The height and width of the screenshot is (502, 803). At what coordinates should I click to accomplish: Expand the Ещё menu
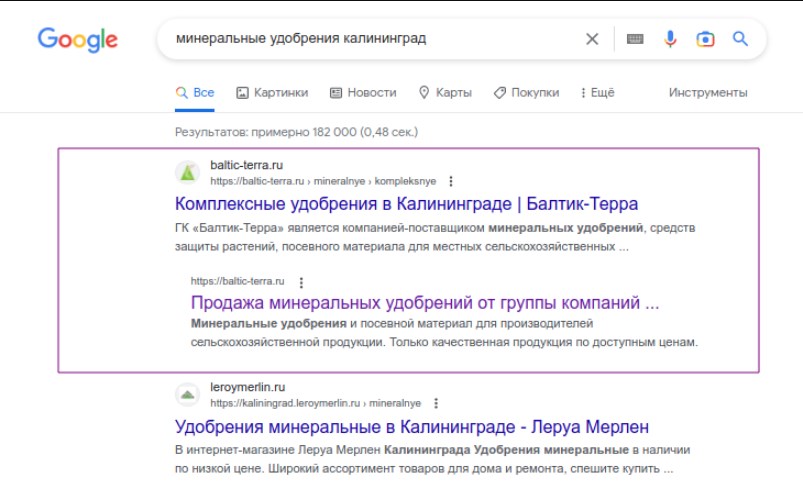597,93
